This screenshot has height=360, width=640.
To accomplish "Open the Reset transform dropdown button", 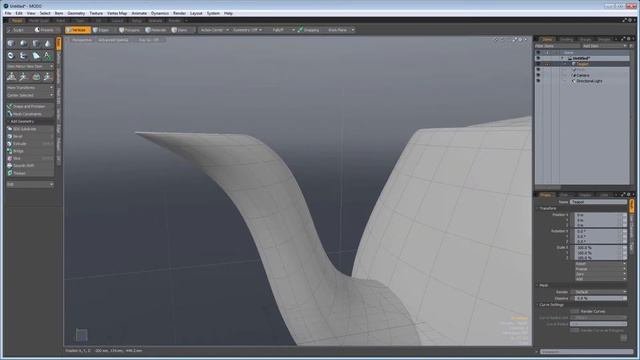I will click(600, 264).
